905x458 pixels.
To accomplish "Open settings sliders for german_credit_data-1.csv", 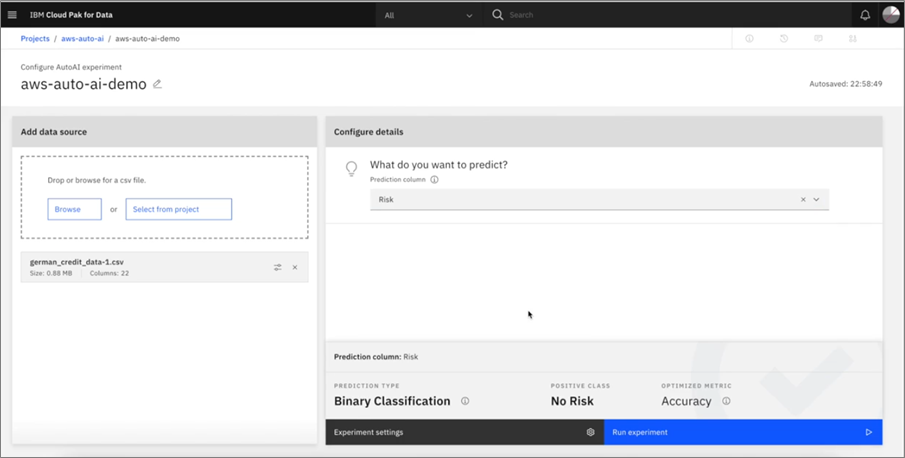I will pyautogui.click(x=278, y=267).
